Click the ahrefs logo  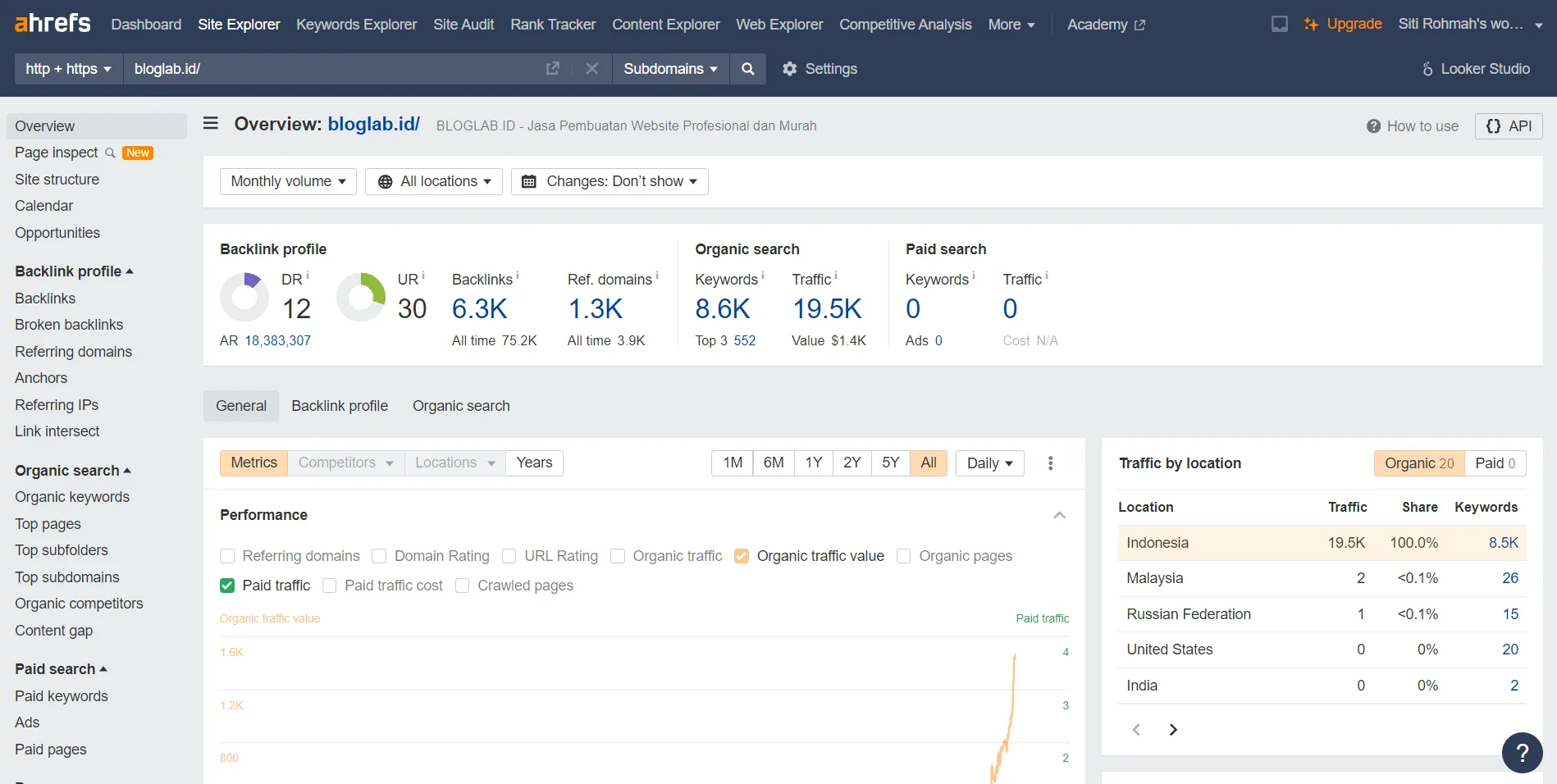(53, 23)
